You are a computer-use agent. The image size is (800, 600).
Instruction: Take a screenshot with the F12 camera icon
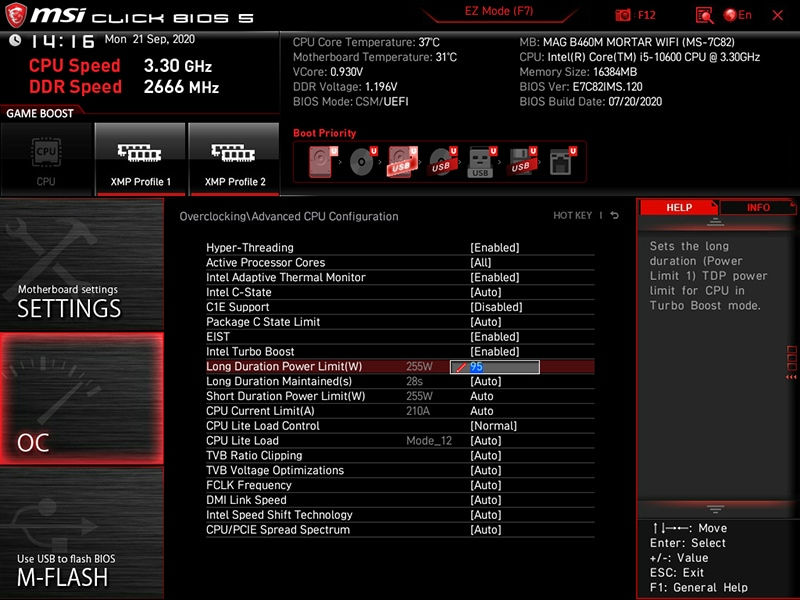tap(623, 15)
